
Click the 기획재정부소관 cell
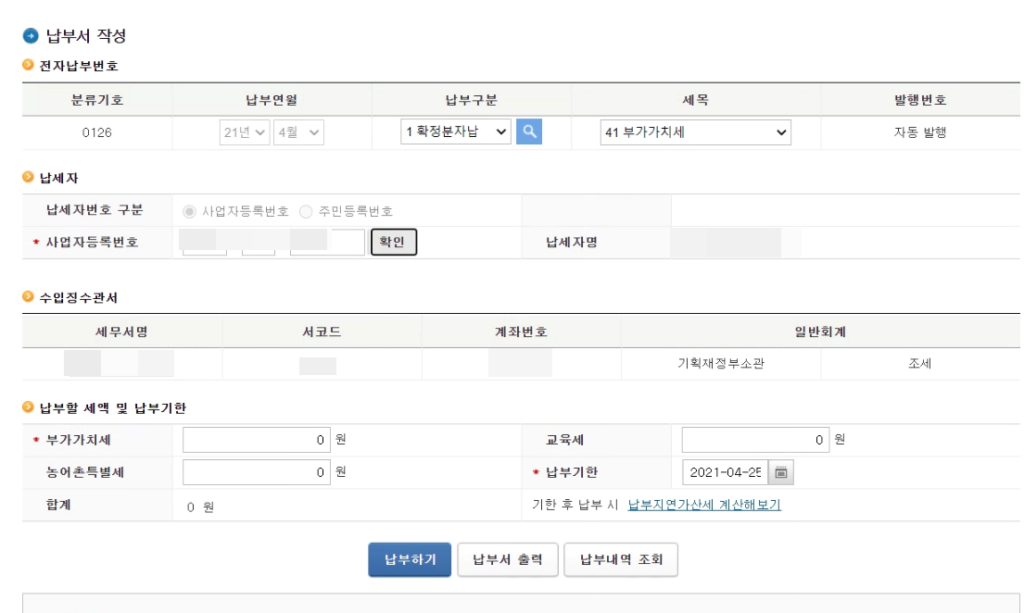pyautogui.click(x=721, y=364)
